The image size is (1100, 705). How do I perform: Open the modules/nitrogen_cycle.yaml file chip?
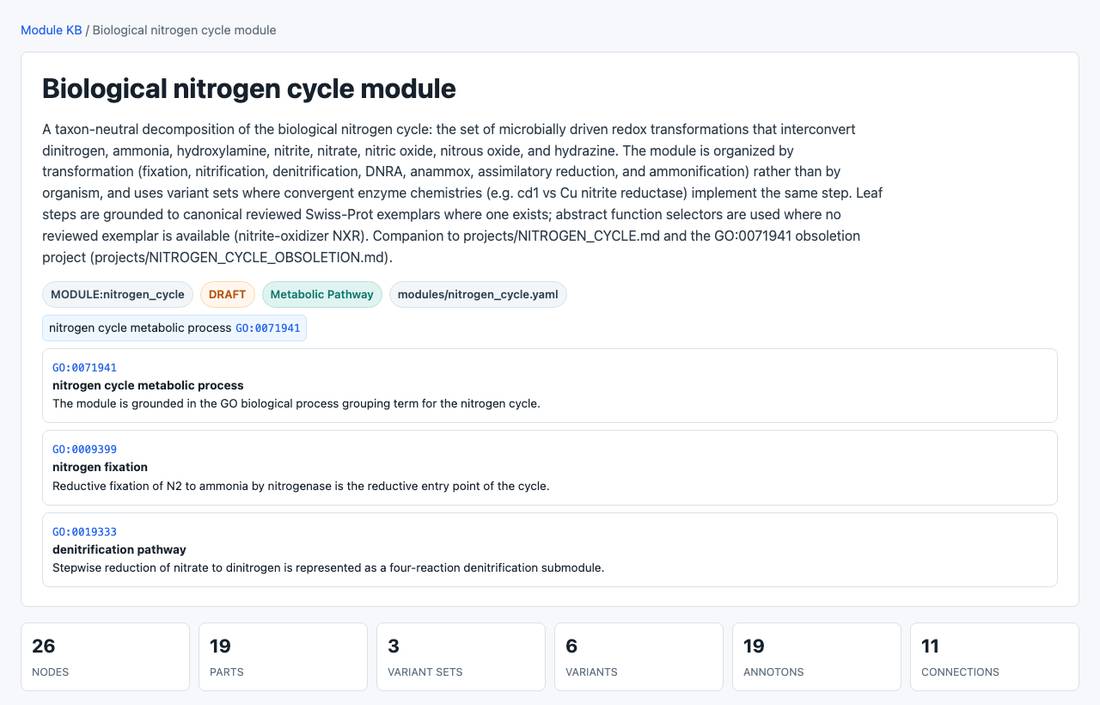coord(478,295)
